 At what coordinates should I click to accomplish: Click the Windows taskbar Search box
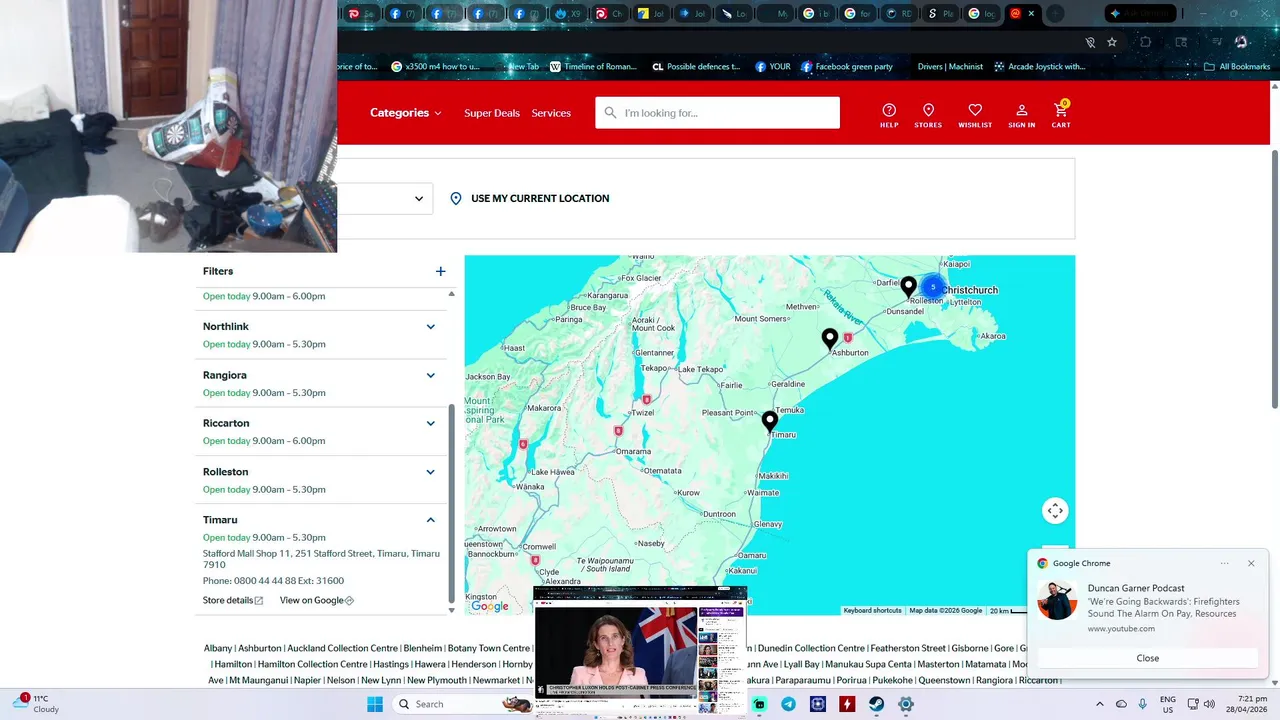coord(460,704)
